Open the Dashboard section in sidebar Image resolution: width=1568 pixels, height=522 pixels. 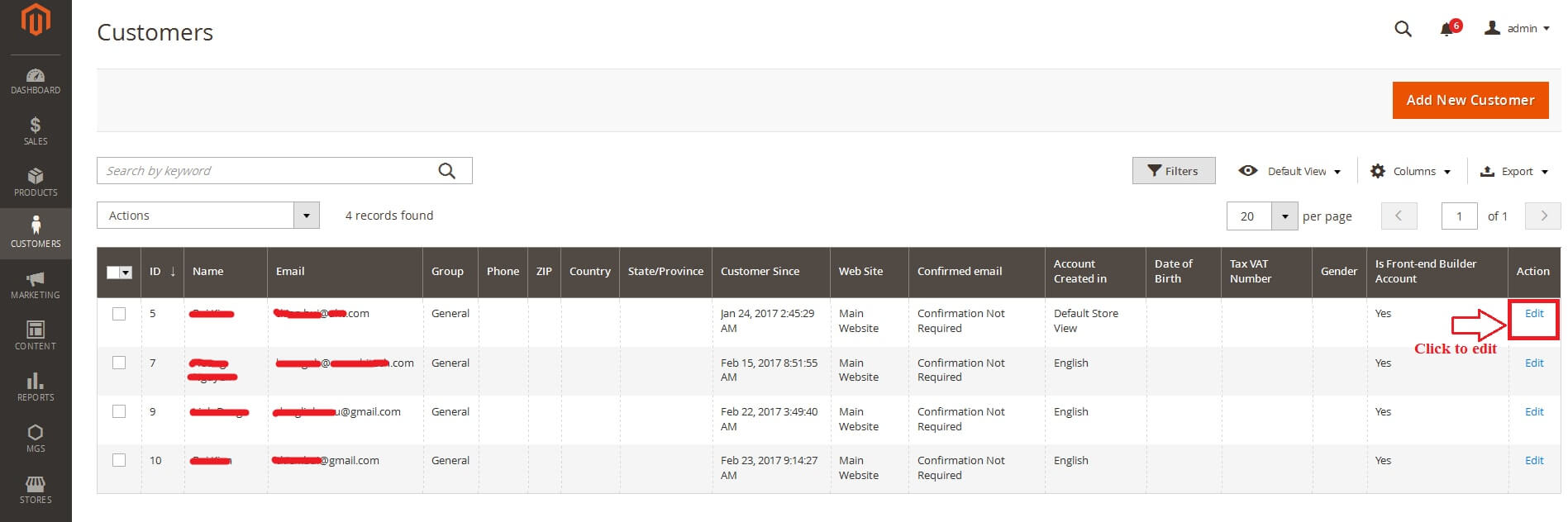click(36, 81)
